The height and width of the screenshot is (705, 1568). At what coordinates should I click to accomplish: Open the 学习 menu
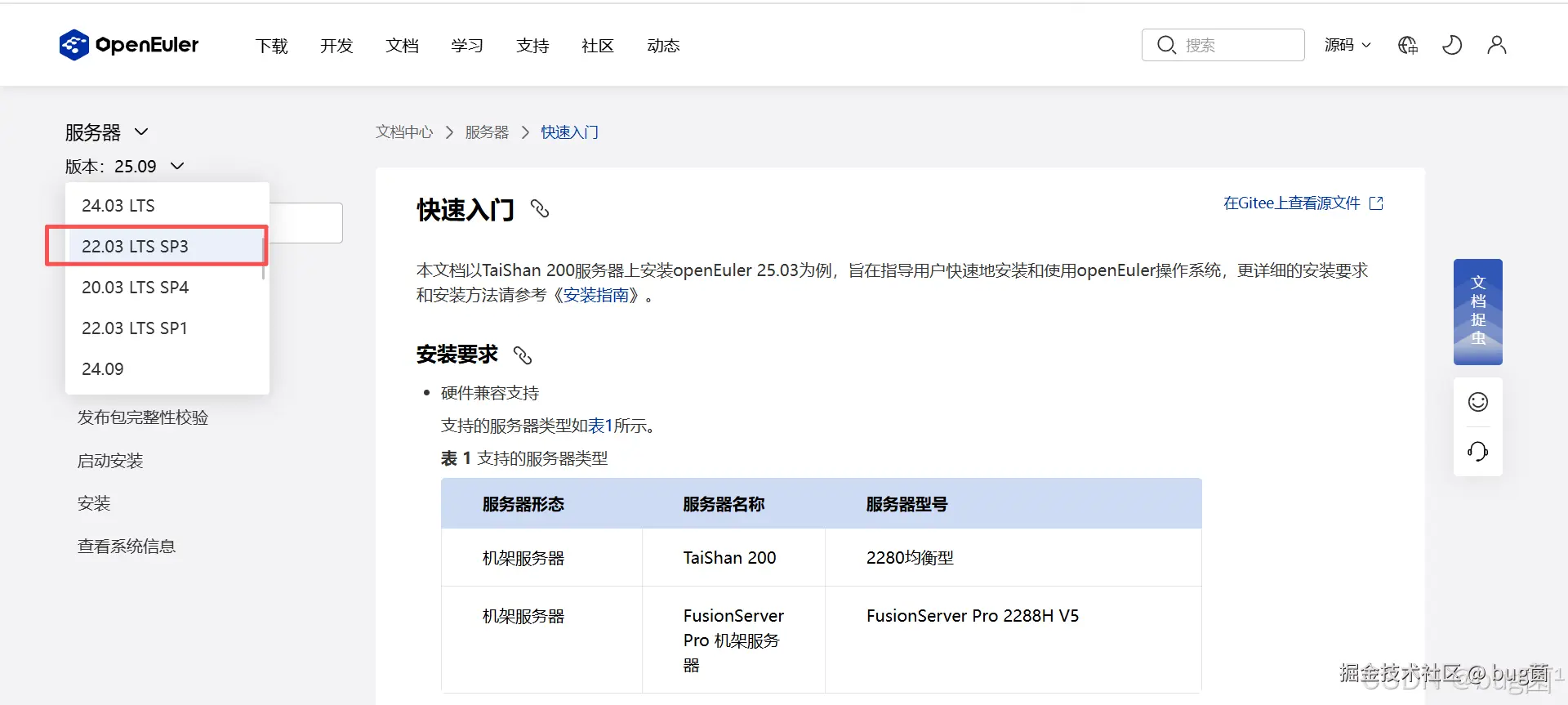pos(467,46)
